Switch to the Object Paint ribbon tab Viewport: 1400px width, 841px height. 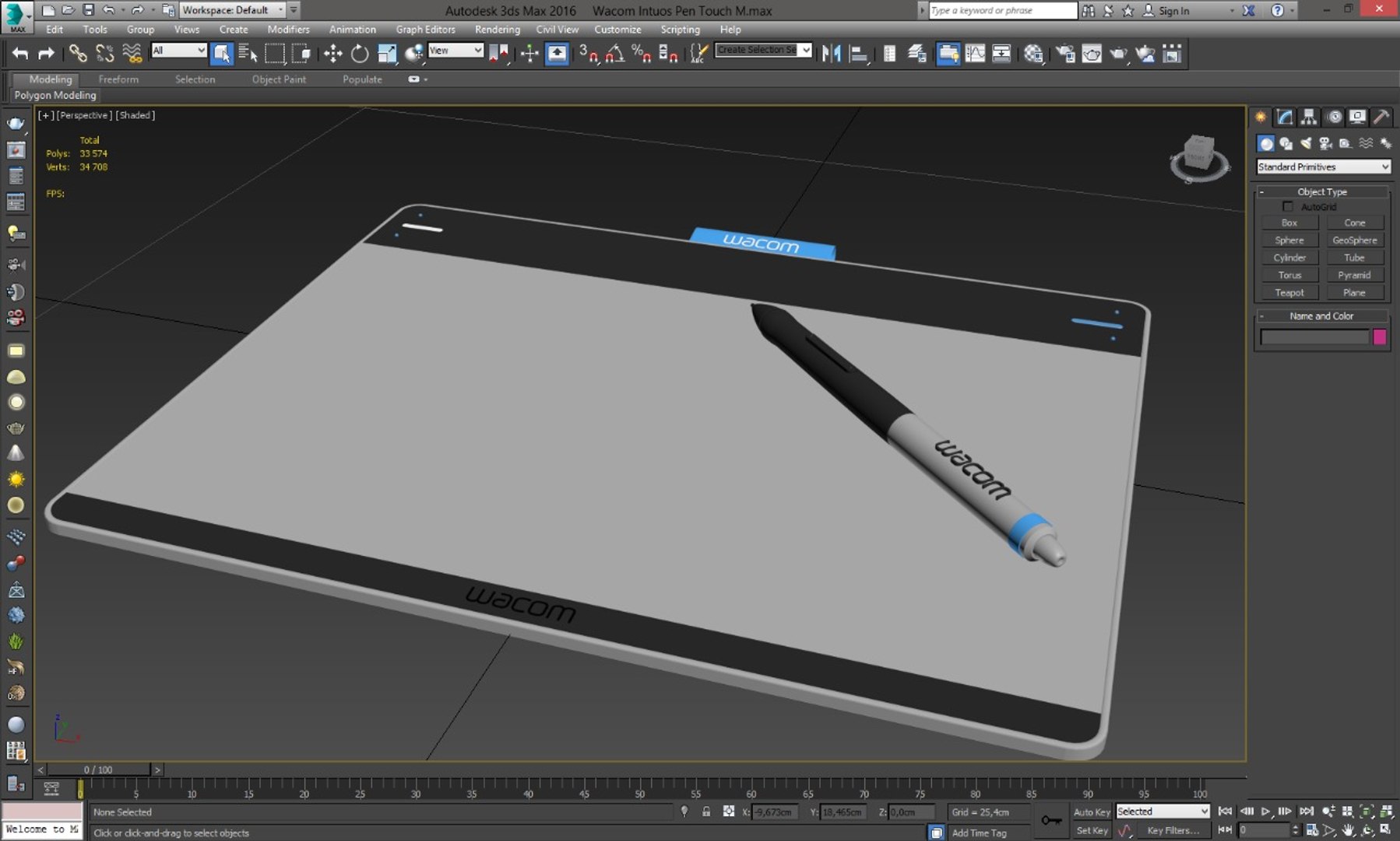coord(279,79)
